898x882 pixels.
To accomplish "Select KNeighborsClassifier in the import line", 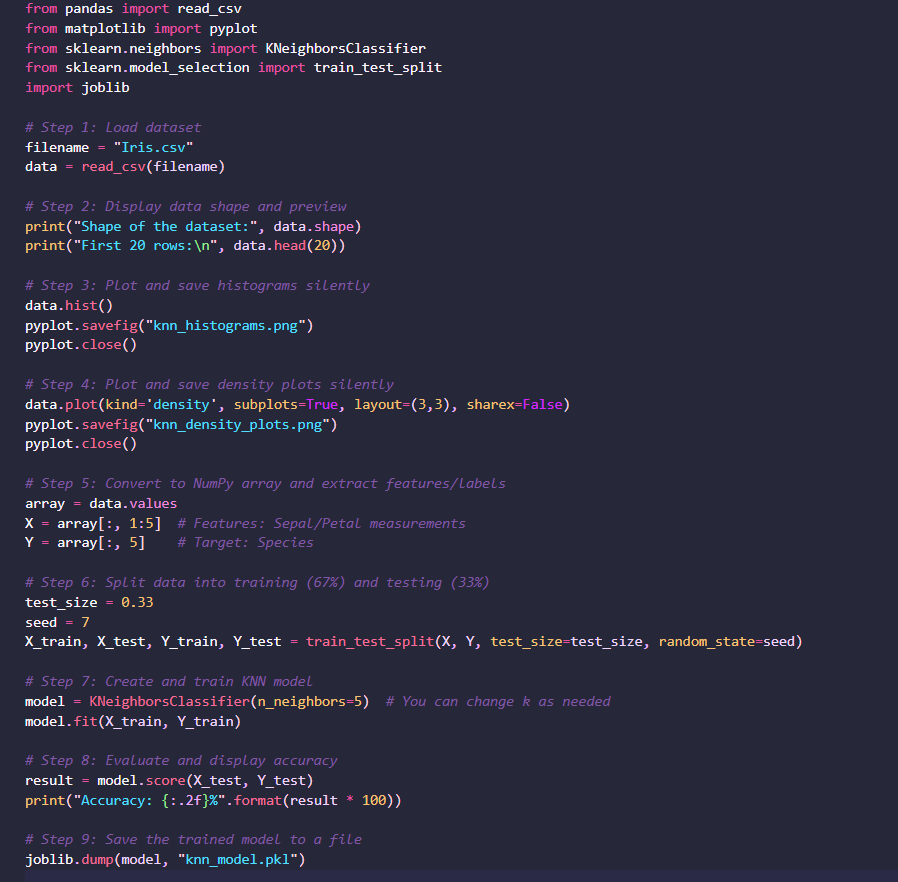I will 345,49.
